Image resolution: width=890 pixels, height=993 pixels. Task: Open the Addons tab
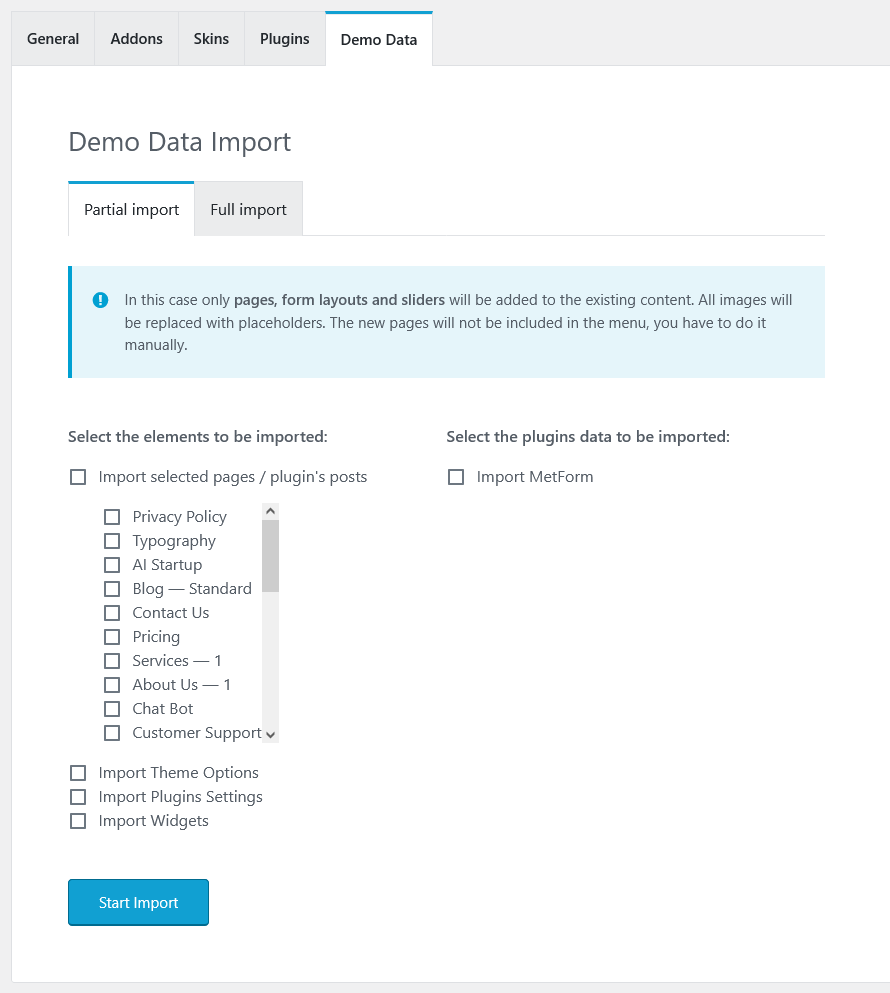pos(136,39)
